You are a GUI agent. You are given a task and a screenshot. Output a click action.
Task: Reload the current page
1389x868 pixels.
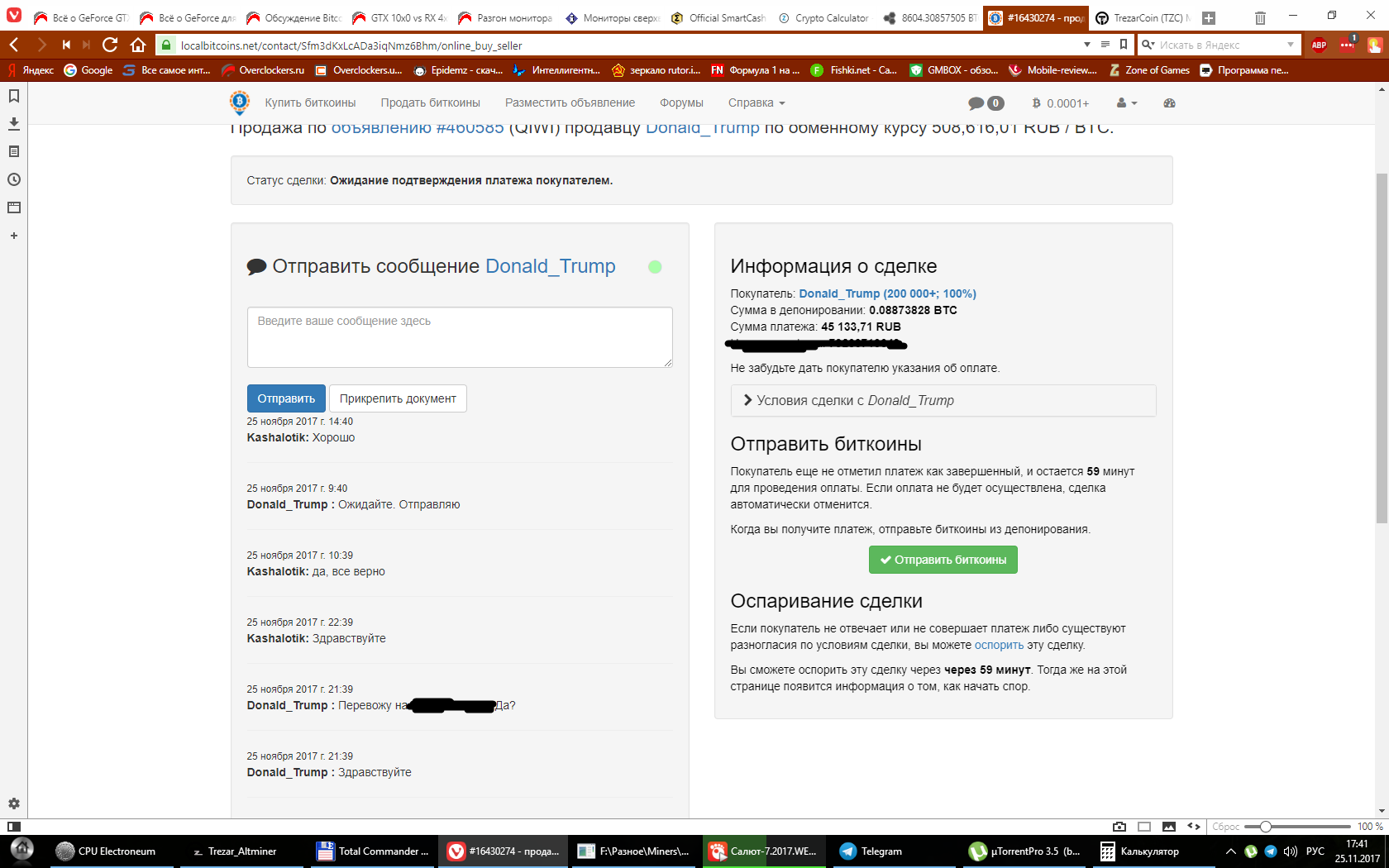pos(109,45)
